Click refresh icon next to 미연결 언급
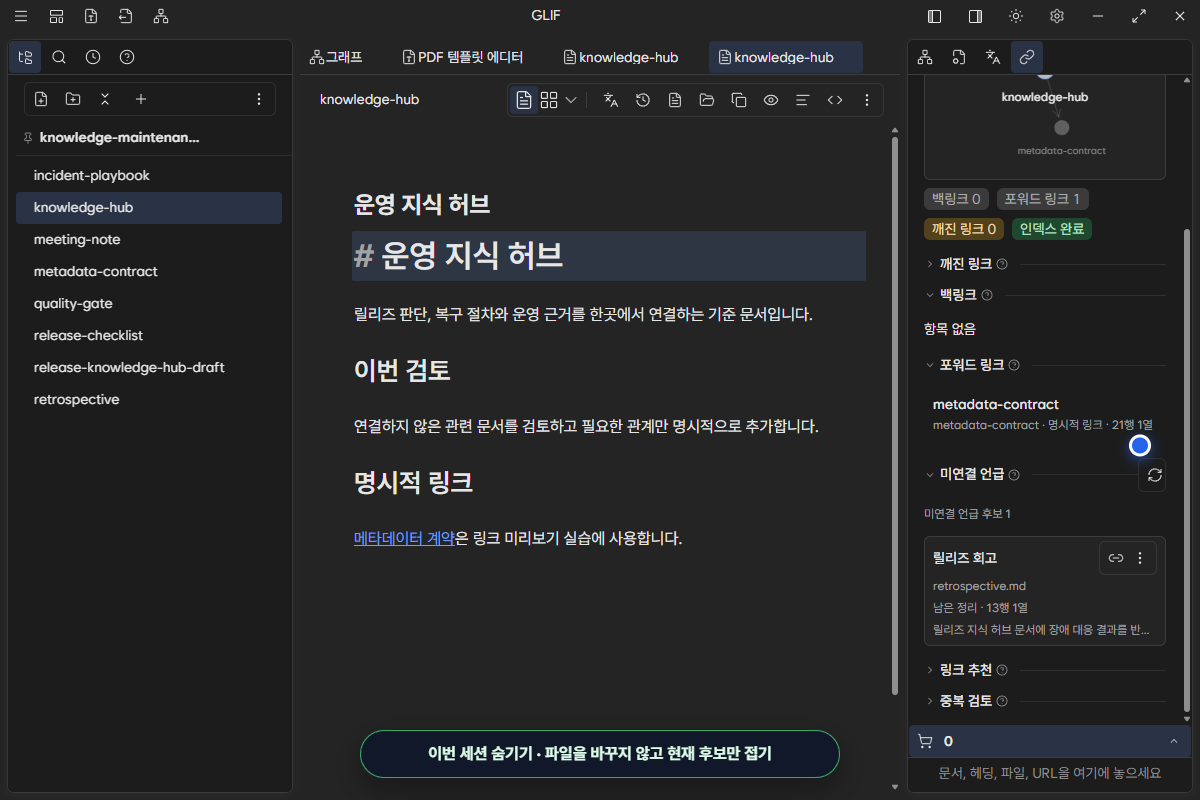Image resolution: width=1200 pixels, height=800 pixels. 1154,475
